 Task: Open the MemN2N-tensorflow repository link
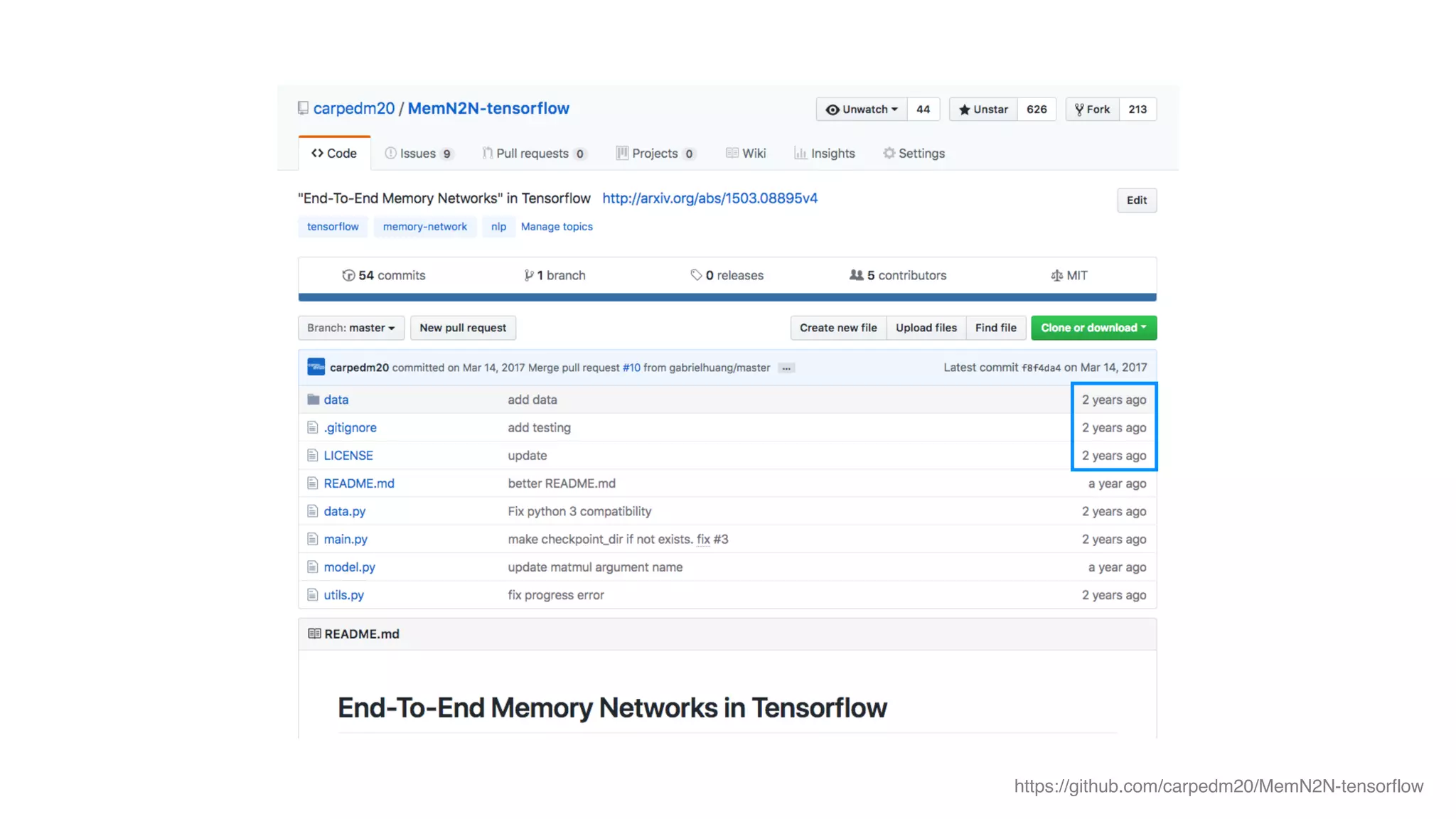click(488, 108)
